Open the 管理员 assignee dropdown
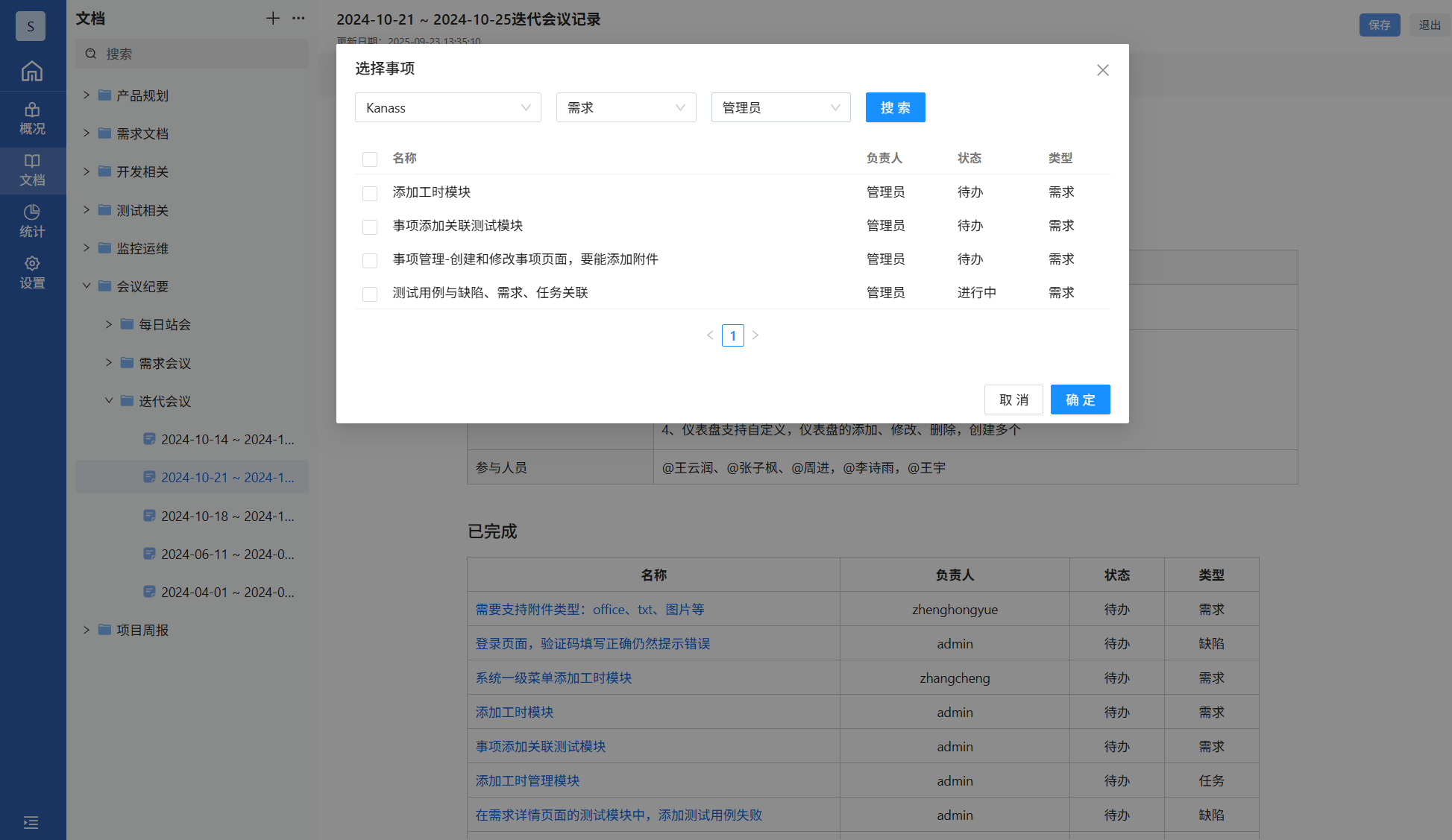The width and height of the screenshot is (1452, 840). [x=780, y=108]
